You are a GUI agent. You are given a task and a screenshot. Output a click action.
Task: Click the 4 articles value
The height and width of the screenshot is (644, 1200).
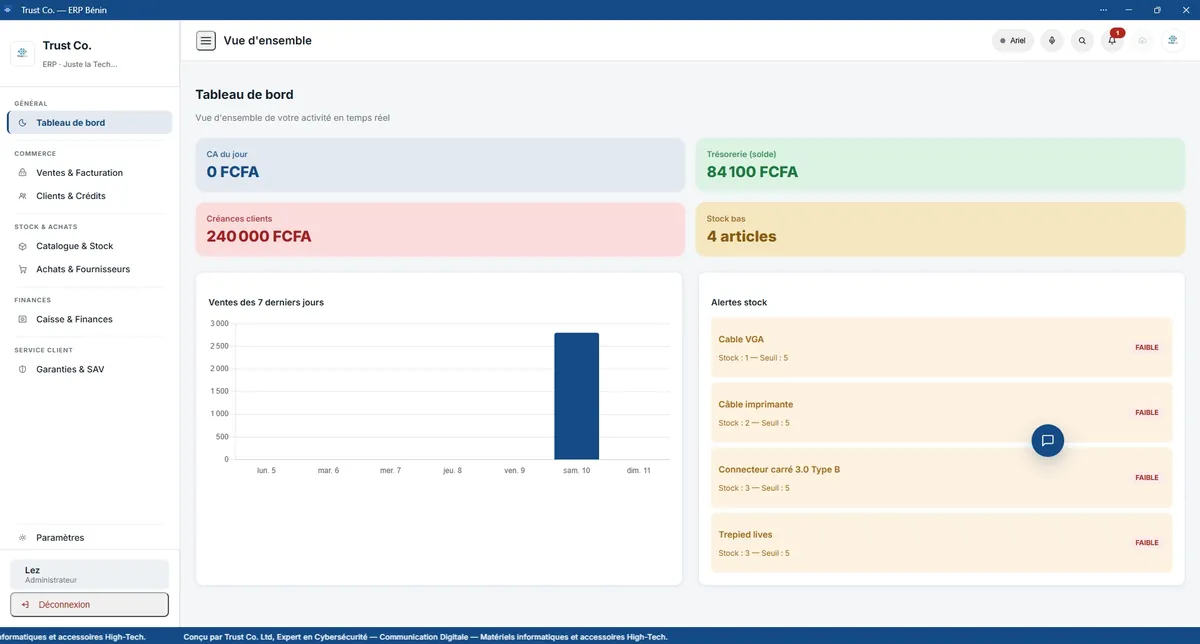coord(742,237)
